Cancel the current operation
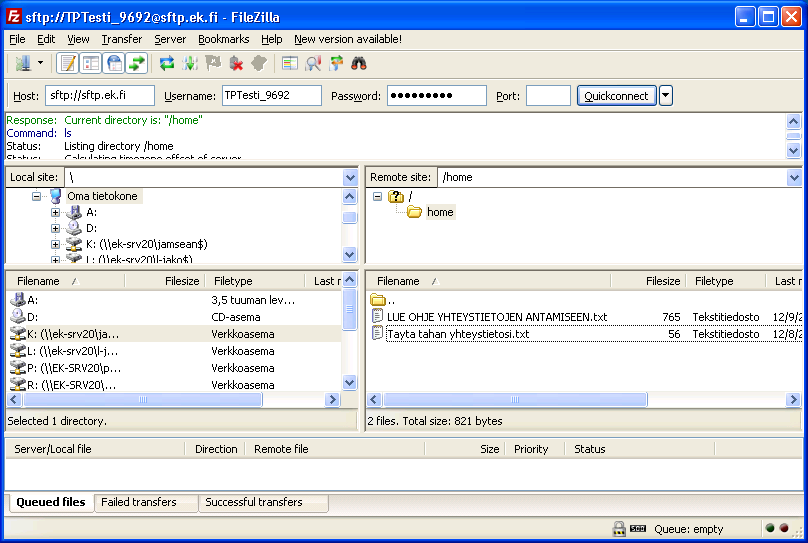The height and width of the screenshot is (543, 808). tap(213, 64)
